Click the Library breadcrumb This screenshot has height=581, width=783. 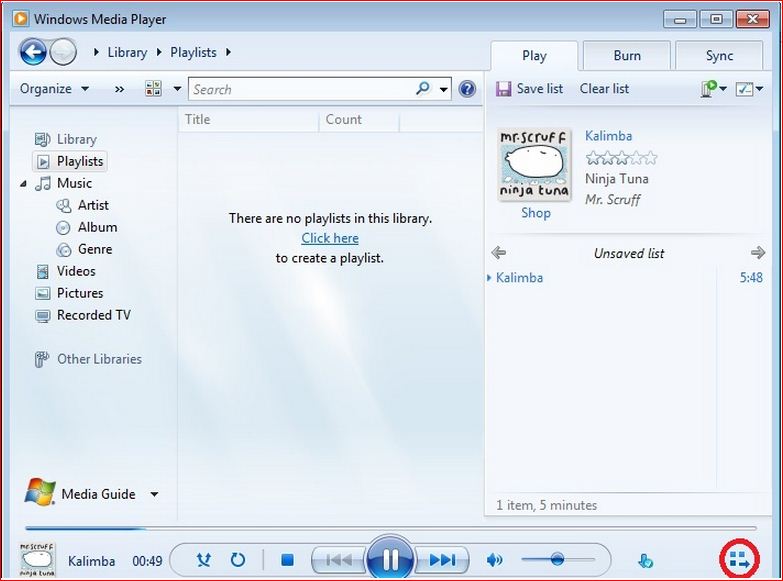coord(127,52)
